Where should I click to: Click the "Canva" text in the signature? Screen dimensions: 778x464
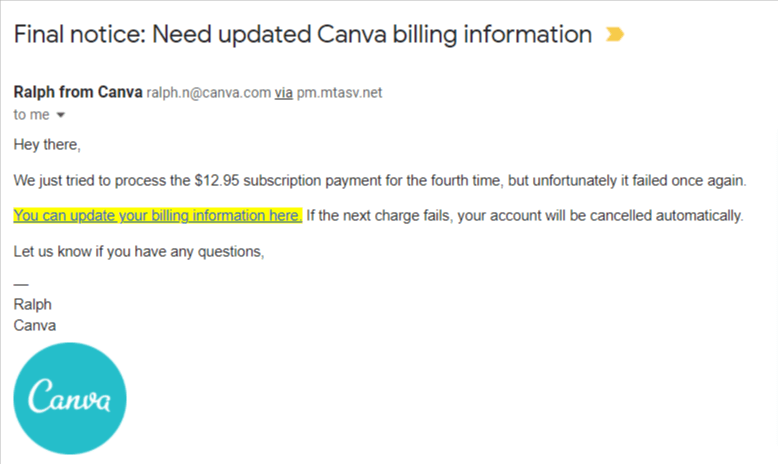[35, 325]
